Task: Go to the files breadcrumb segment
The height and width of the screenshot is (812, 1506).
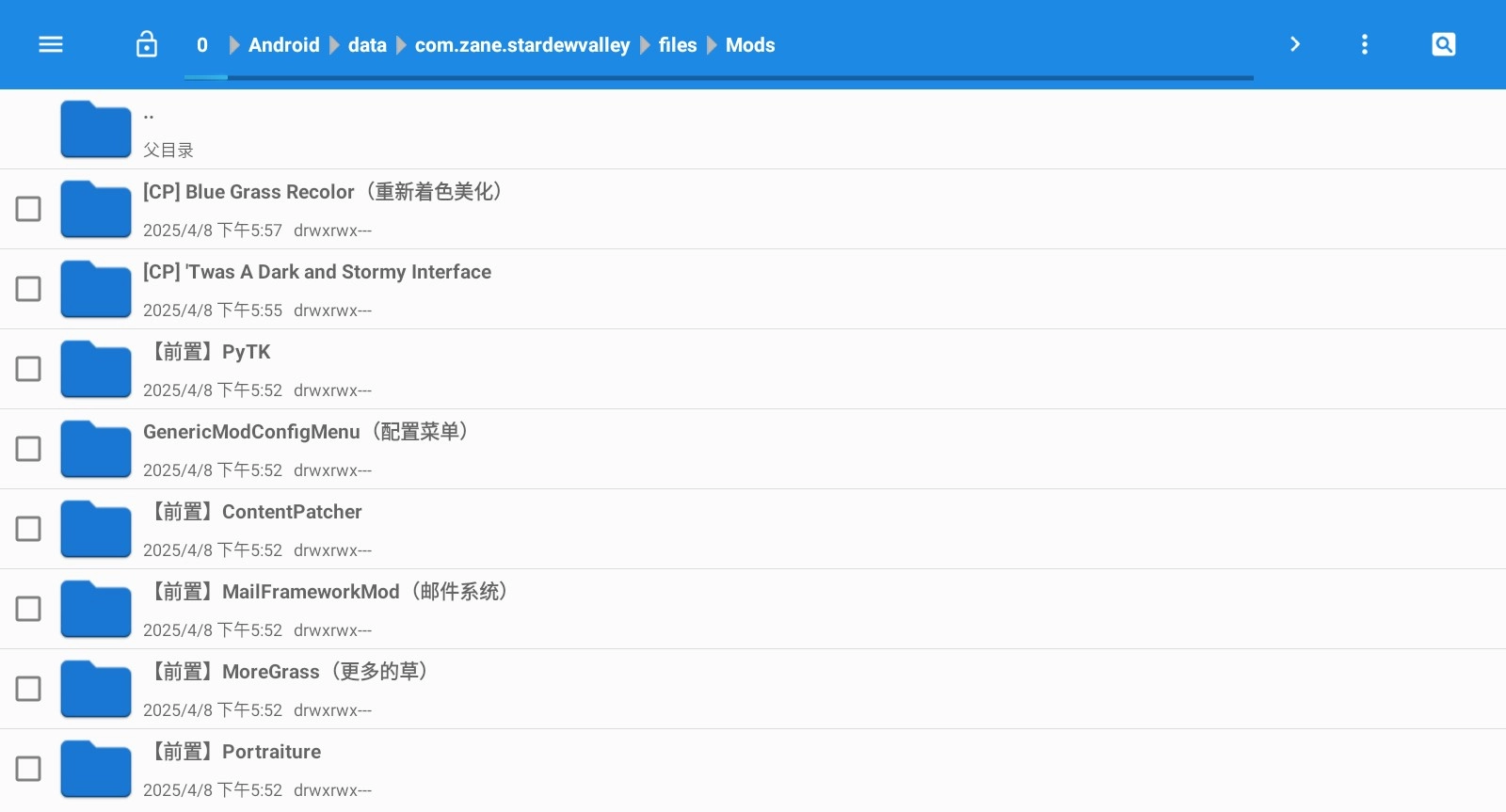Action: pyautogui.click(x=677, y=45)
